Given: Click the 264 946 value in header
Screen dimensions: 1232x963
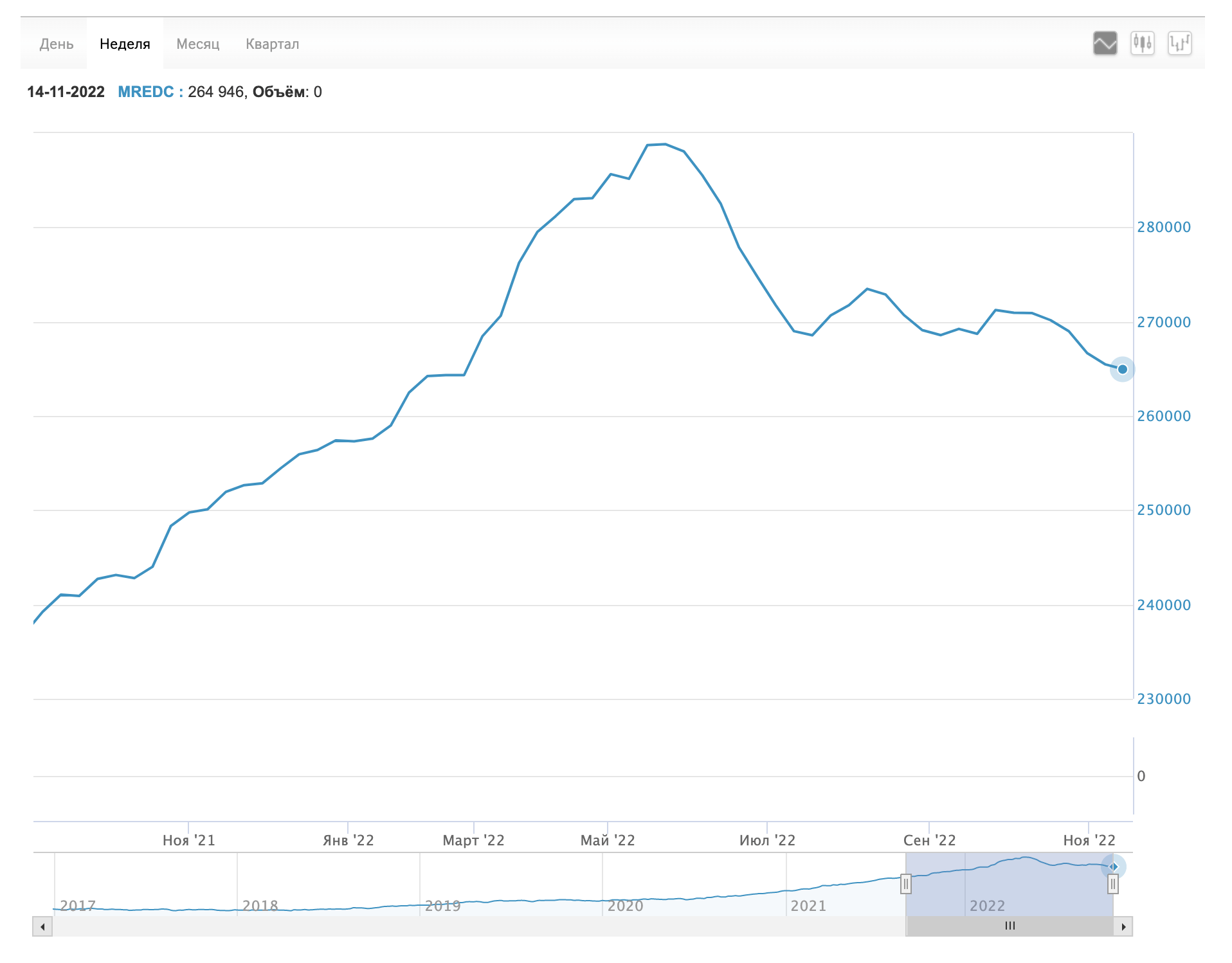Looking at the screenshot, I should pos(215,92).
